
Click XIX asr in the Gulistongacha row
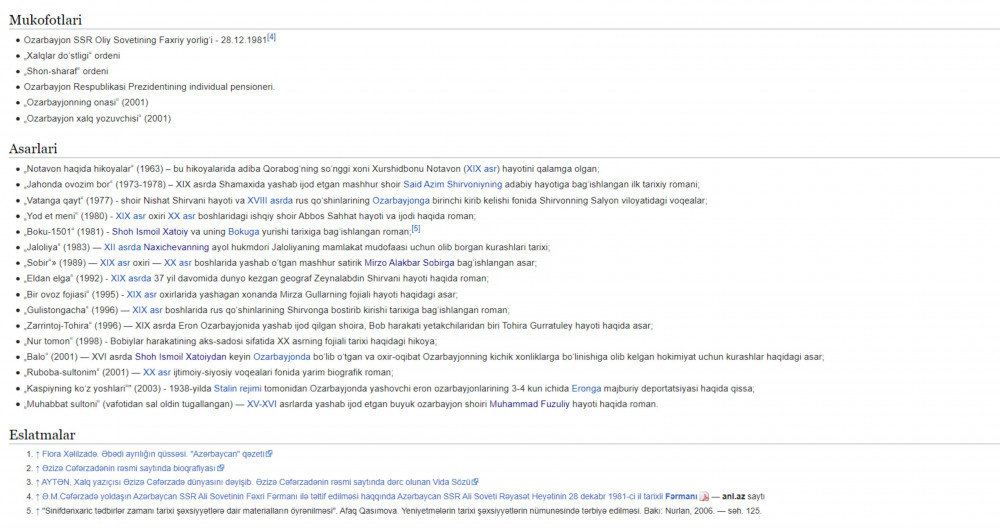coord(147,310)
